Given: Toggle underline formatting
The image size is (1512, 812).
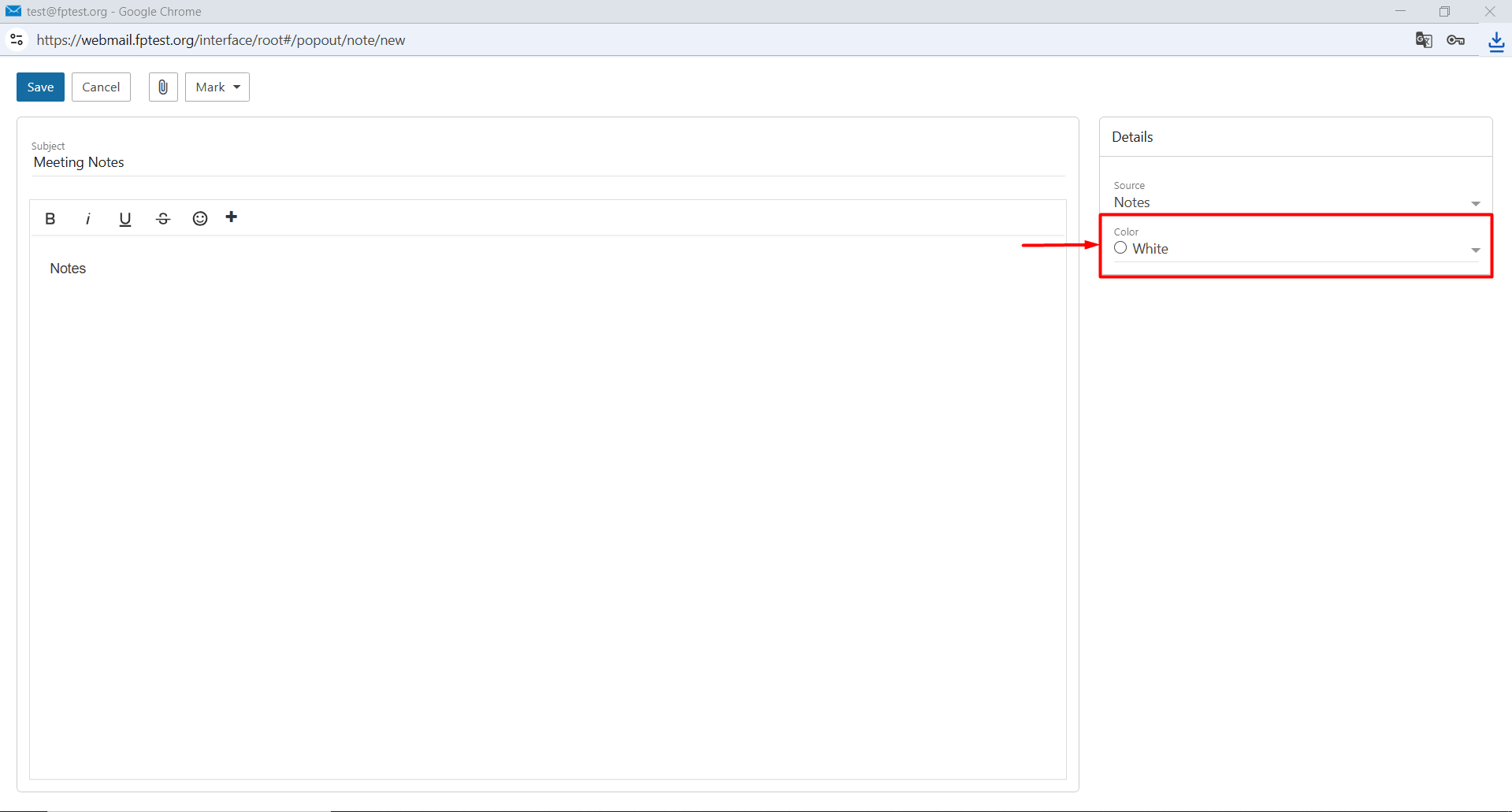Looking at the screenshot, I should pyautogui.click(x=124, y=219).
